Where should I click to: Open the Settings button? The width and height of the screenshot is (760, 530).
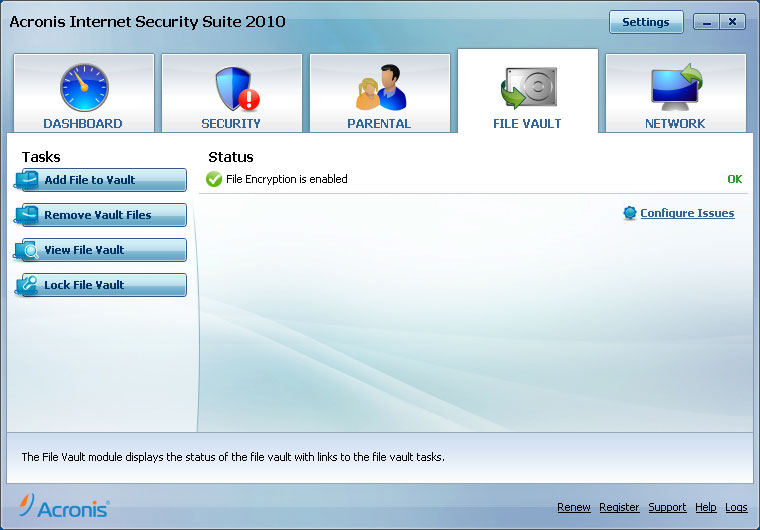646,22
